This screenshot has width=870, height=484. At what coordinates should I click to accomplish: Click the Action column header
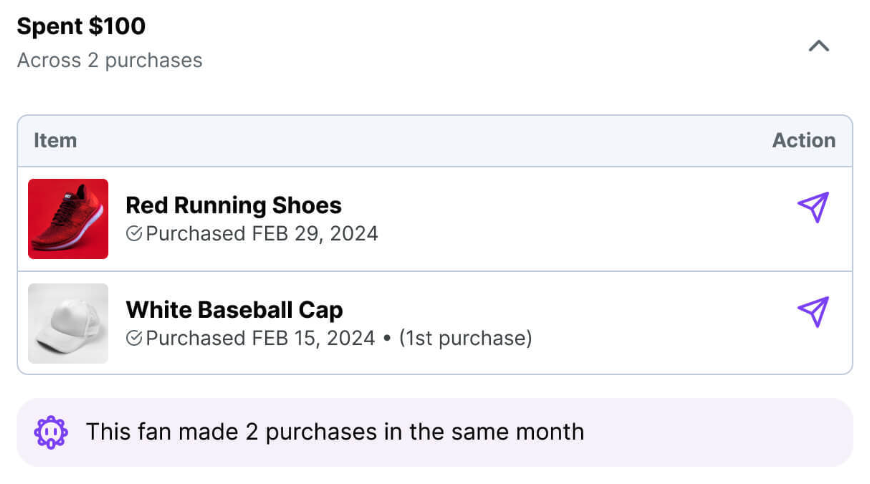coord(803,141)
